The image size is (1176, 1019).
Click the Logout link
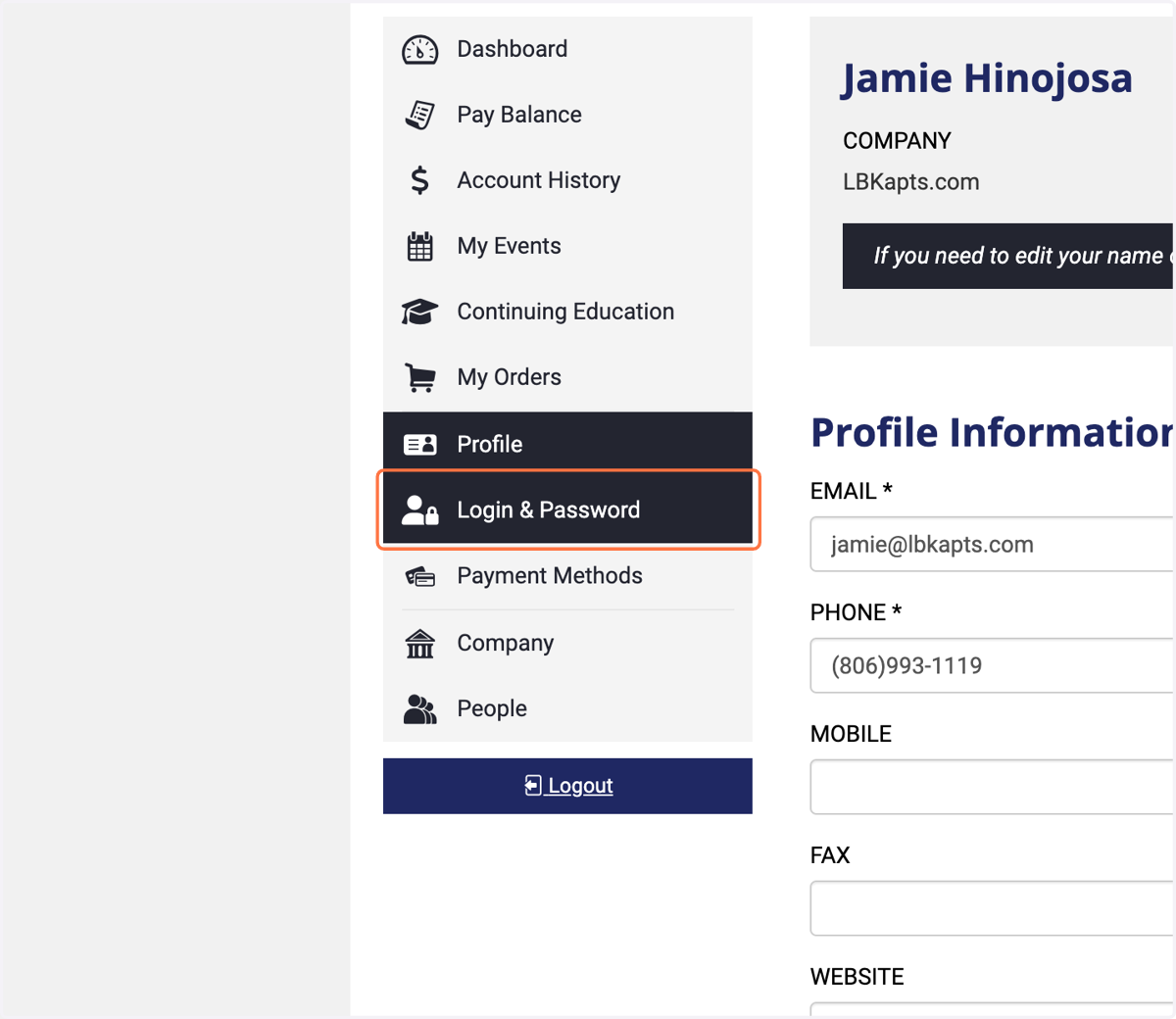(x=567, y=786)
